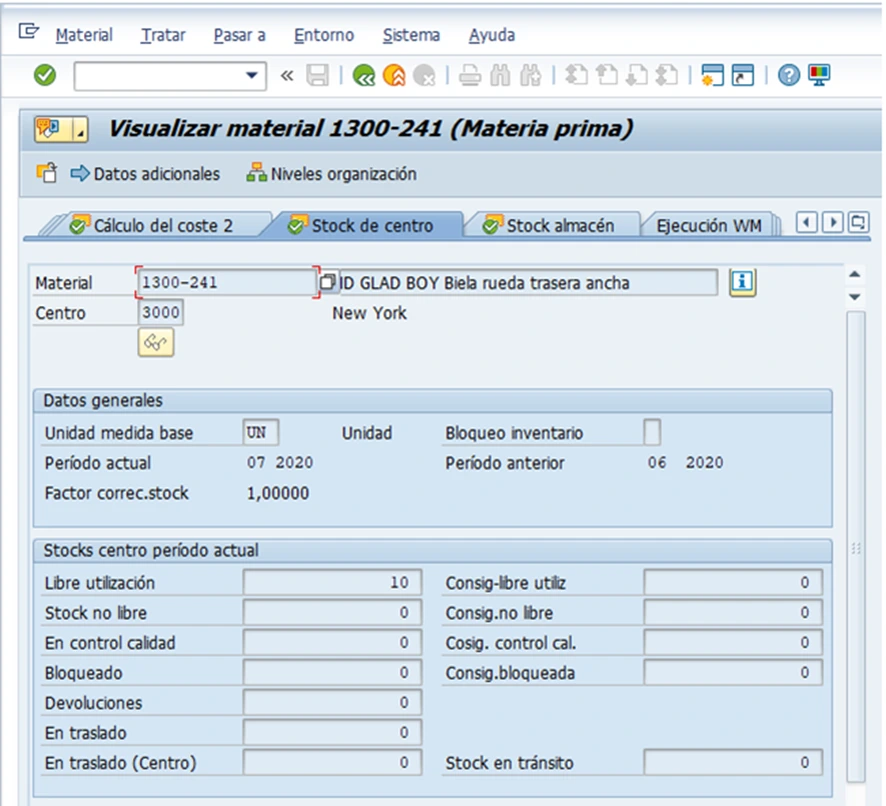The width and height of the screenshot is (886, 806).
Task: Click the orange Exit icon in toolbar
Action: (x=393, y=75)
